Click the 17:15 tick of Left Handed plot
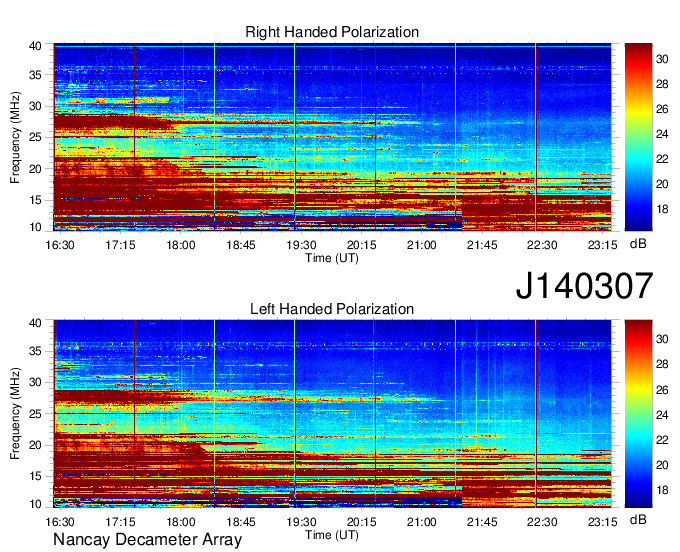680x552 pixels. pyautogui.click(x=121, y=522)
